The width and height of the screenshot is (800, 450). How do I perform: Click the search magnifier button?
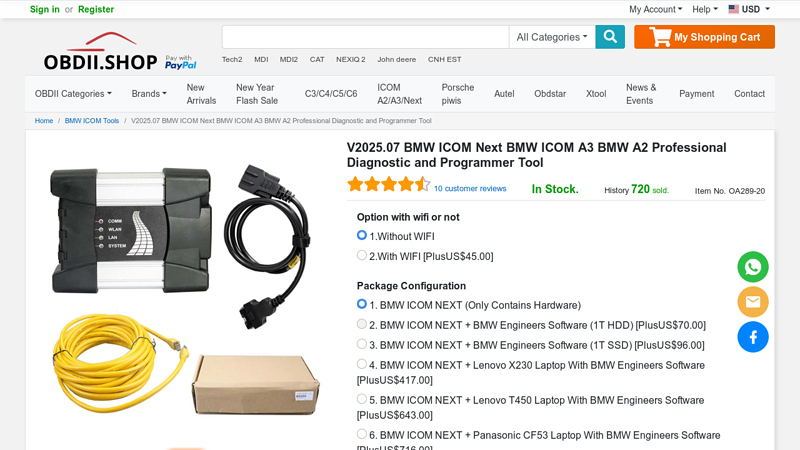(610, 37)
